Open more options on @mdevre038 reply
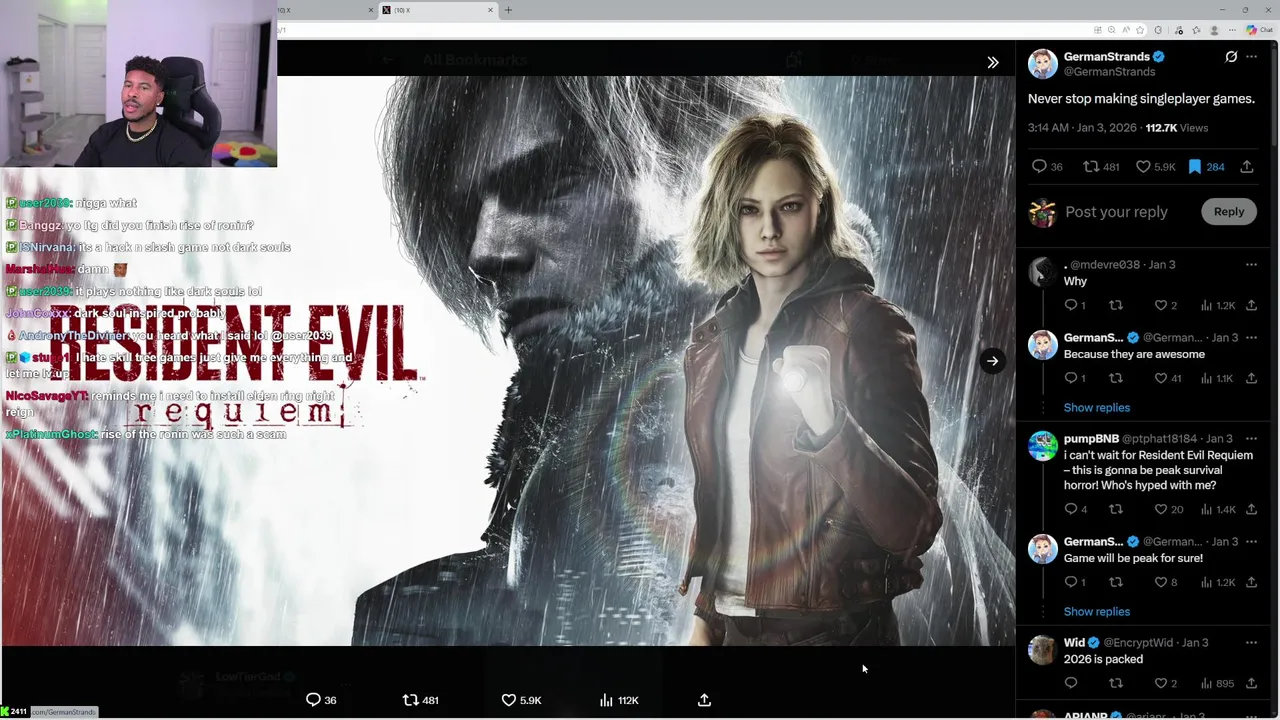1280x720 pixels. click(x=1251, y=265)
